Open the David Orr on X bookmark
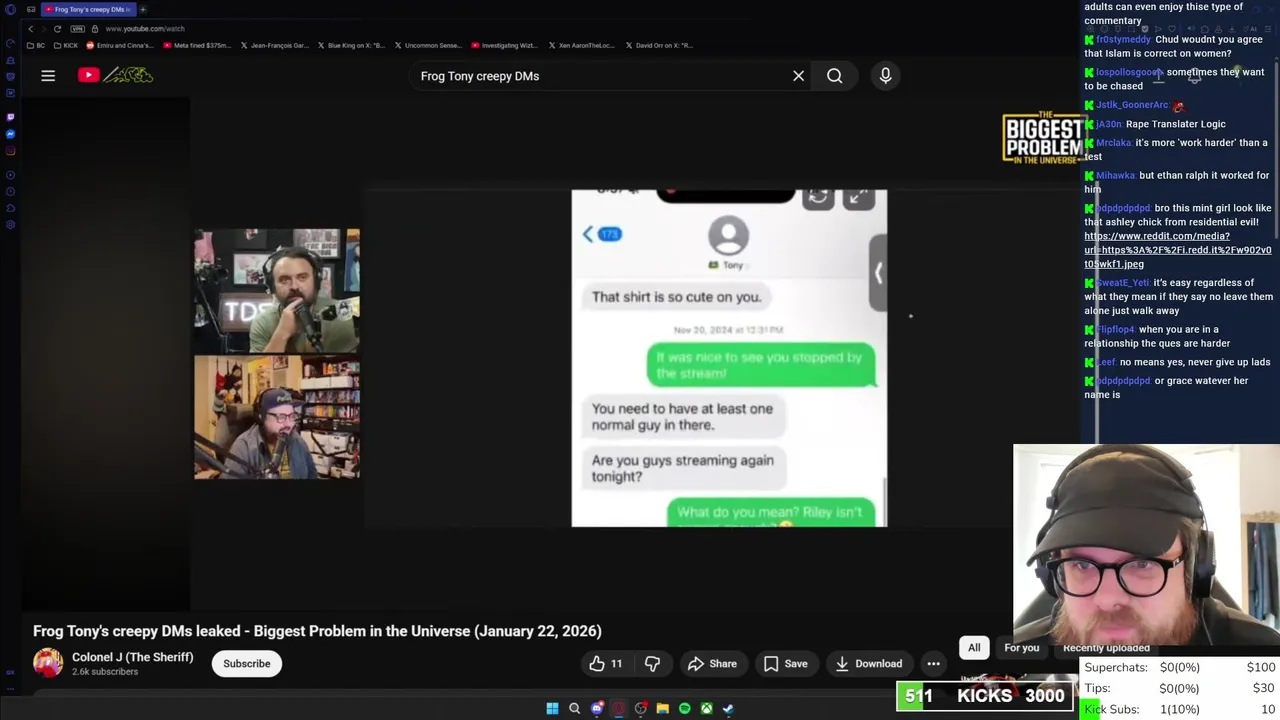 coord(658,45)
